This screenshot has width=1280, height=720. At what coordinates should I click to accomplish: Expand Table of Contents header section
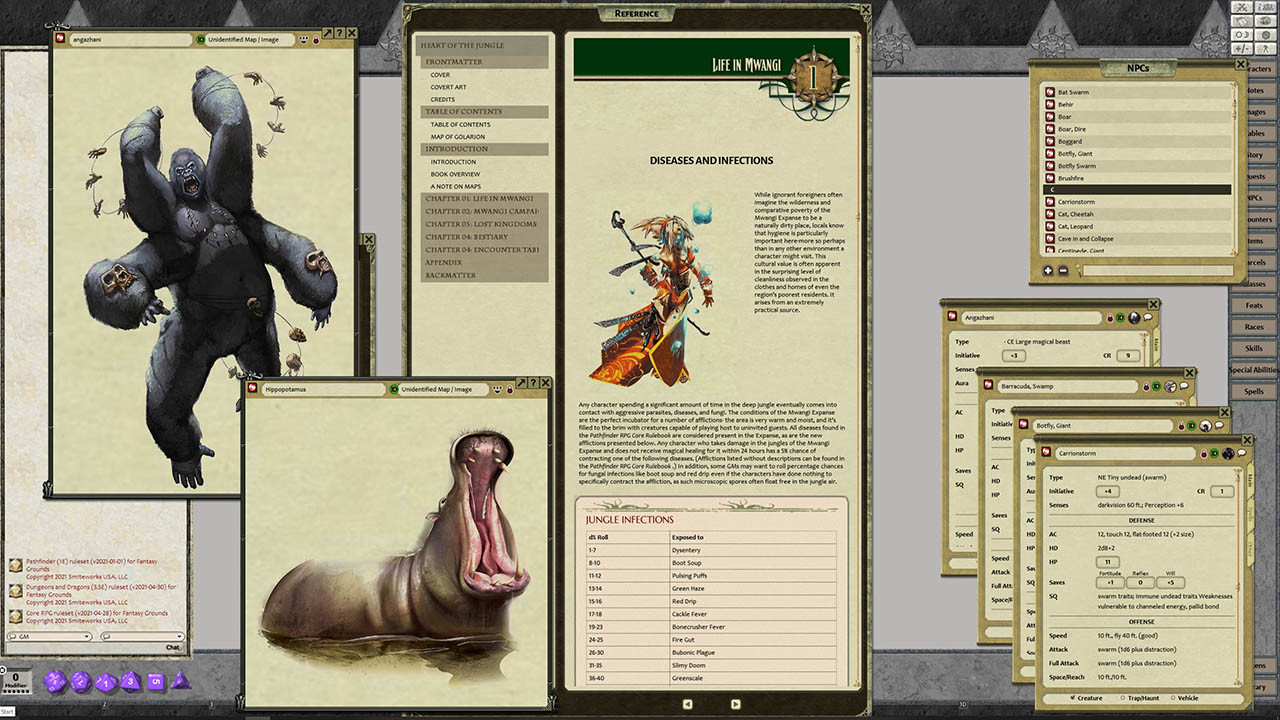point(482,111)
